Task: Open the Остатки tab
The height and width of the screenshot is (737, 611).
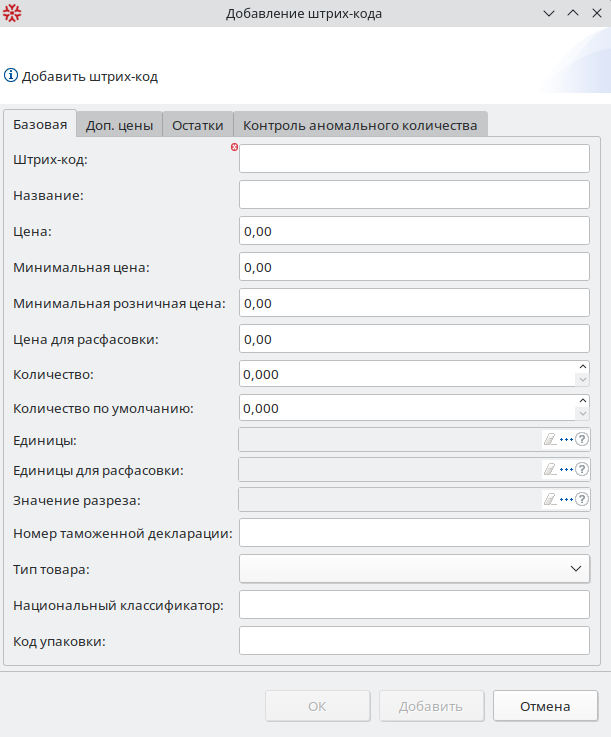Action: click(197, 125)
